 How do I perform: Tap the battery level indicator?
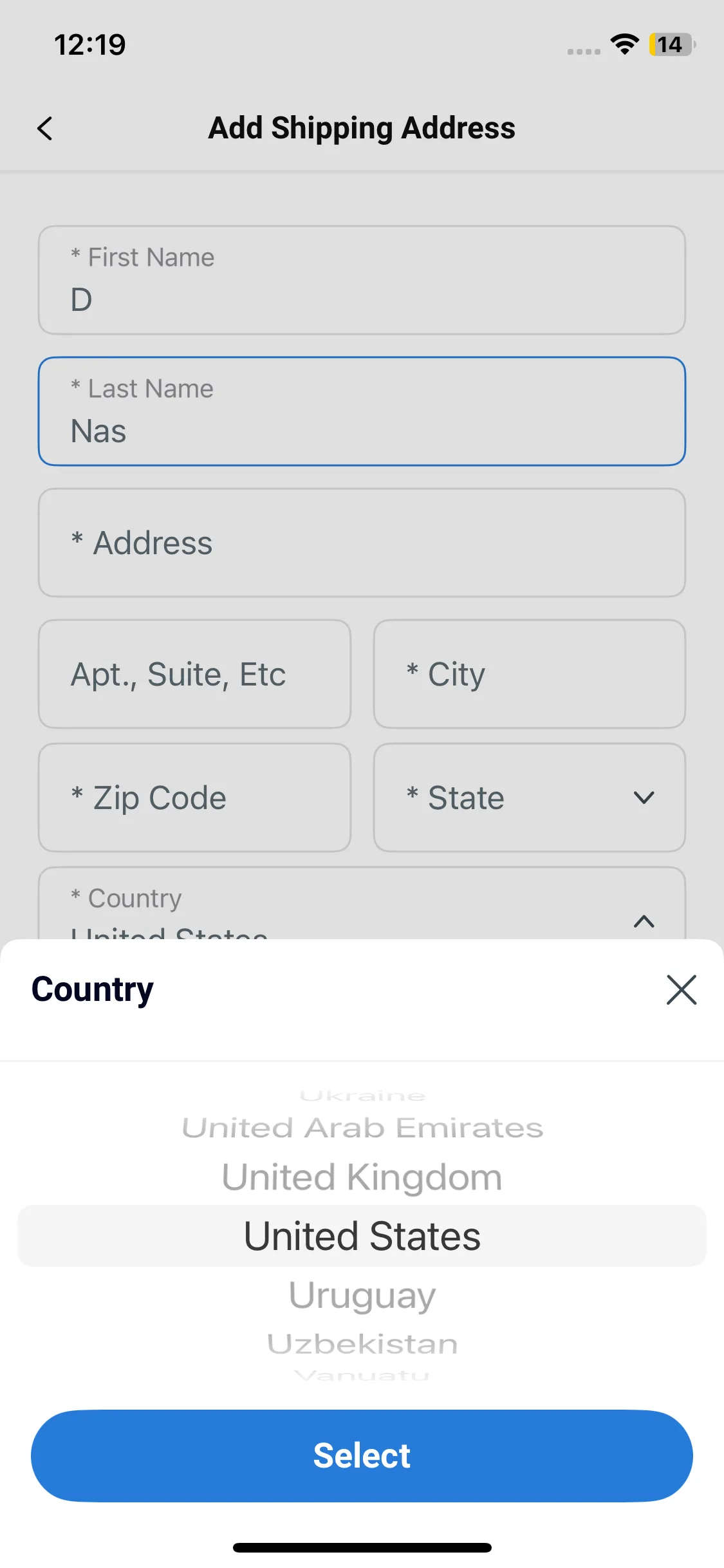671,44
